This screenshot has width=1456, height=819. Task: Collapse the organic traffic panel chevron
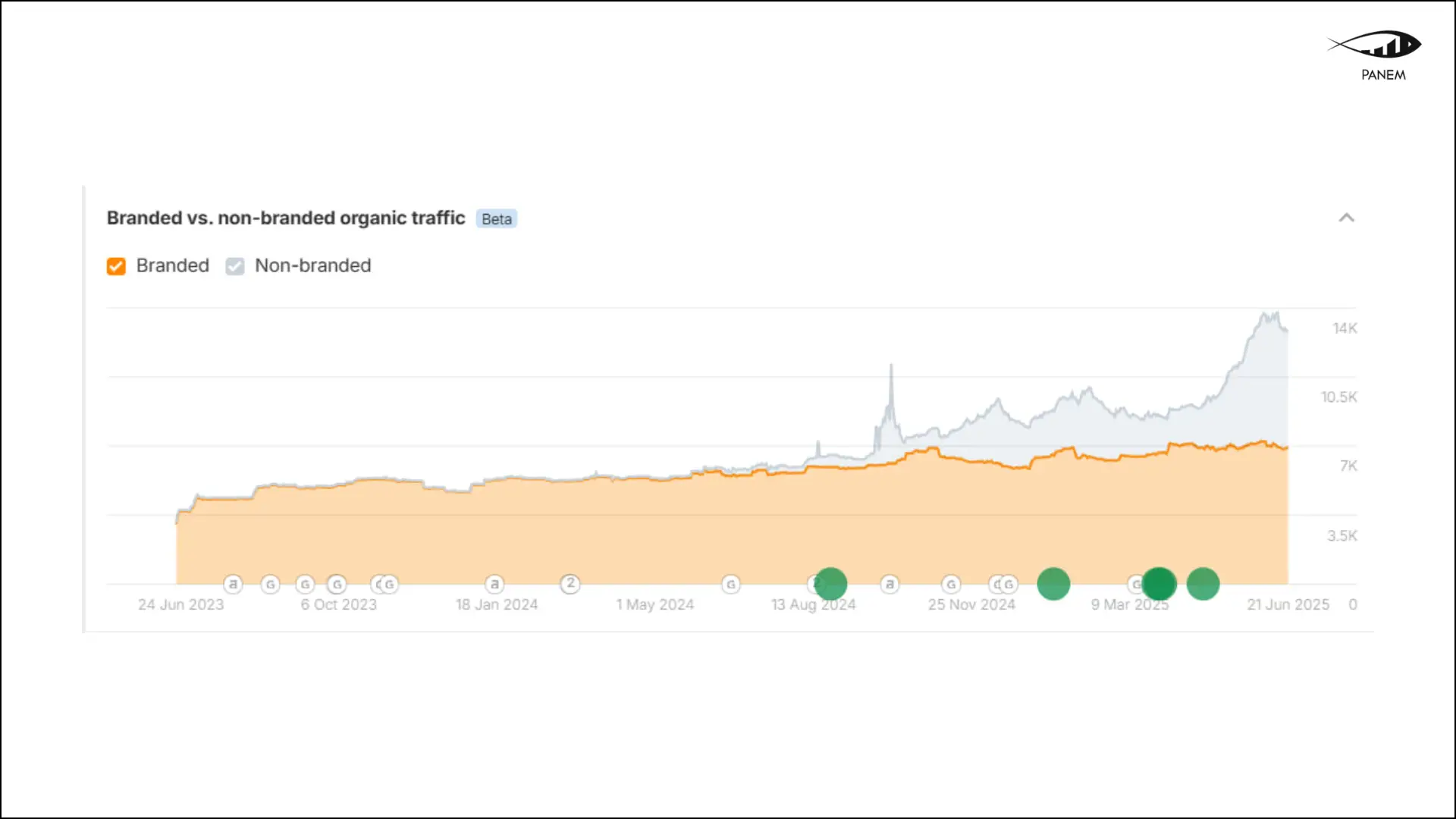pos(1346,218)
